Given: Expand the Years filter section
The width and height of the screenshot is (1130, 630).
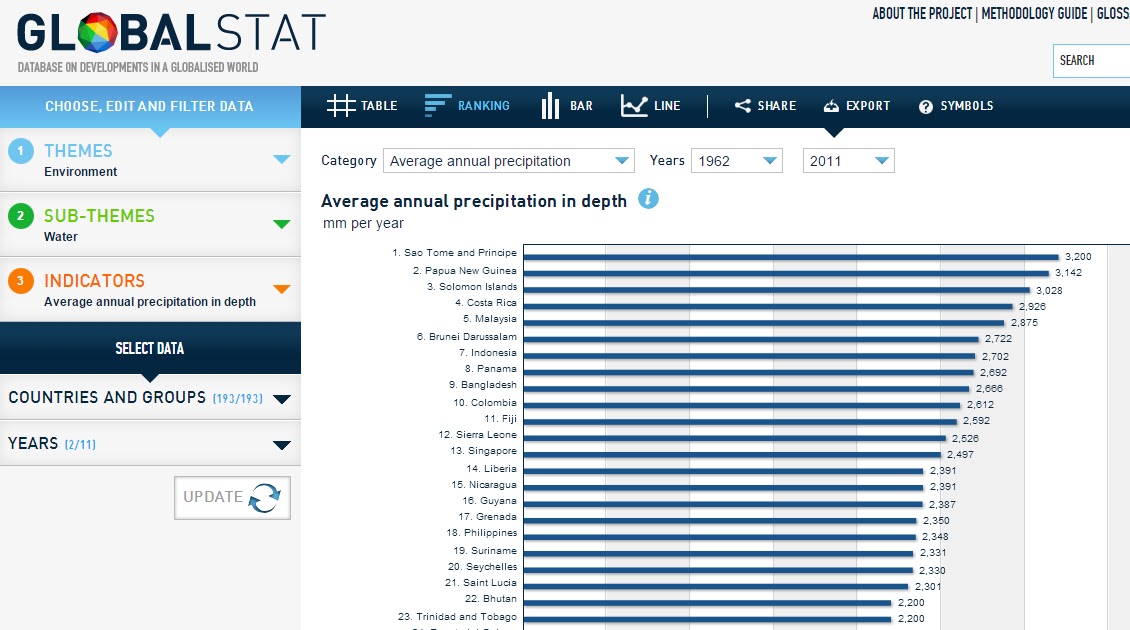Looking at the screenshot, I should 150,444.
